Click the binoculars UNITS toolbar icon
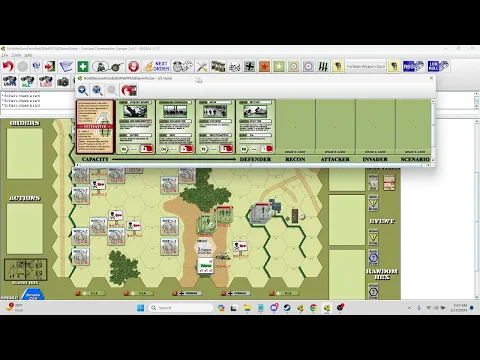The height and width of the screenshot is (360, 480). (x=9, y=81)
